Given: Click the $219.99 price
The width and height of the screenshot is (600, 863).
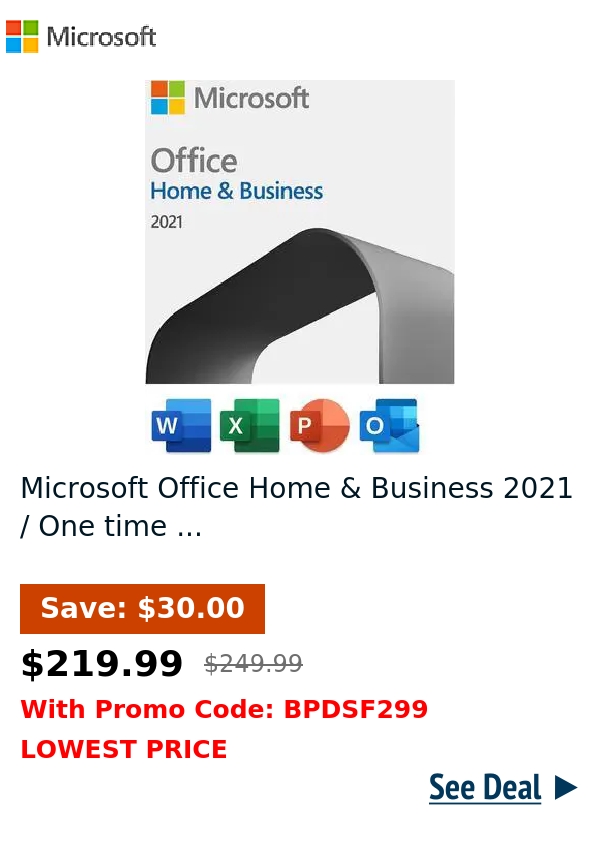Looking at the screenshot, I should 101,662.
